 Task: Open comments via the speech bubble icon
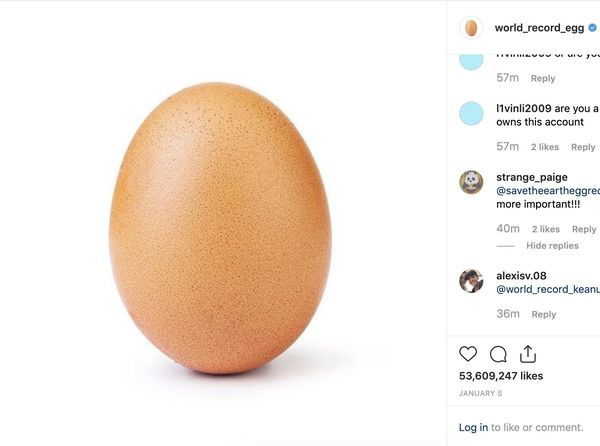[498, 353]
